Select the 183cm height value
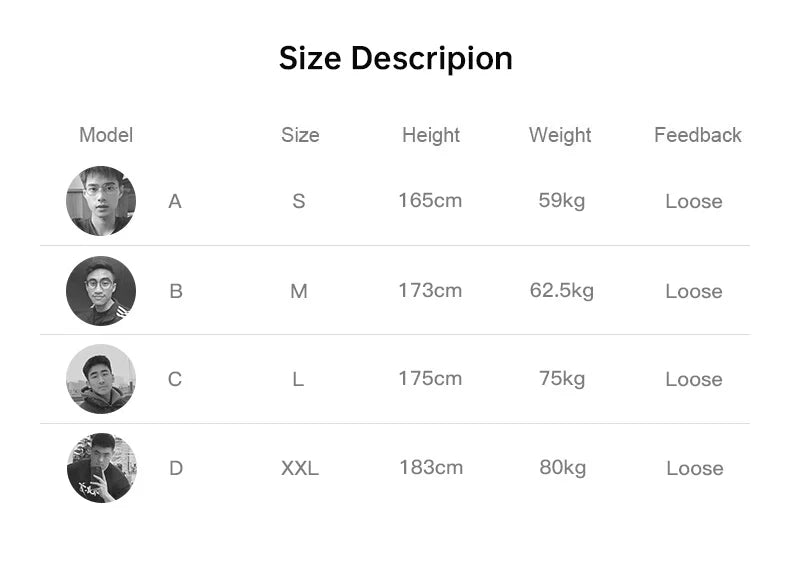 (431, 467)
